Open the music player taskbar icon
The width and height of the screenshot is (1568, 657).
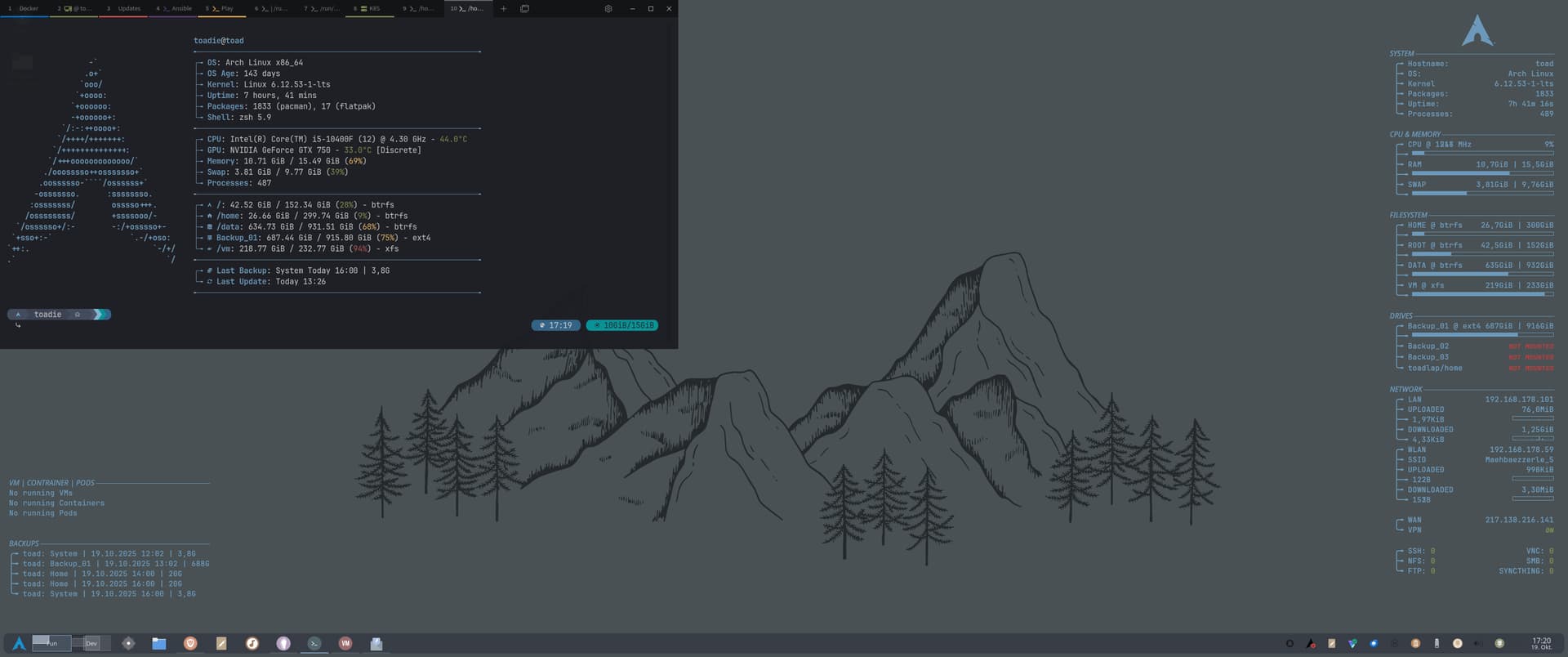[x=252, y=644]
